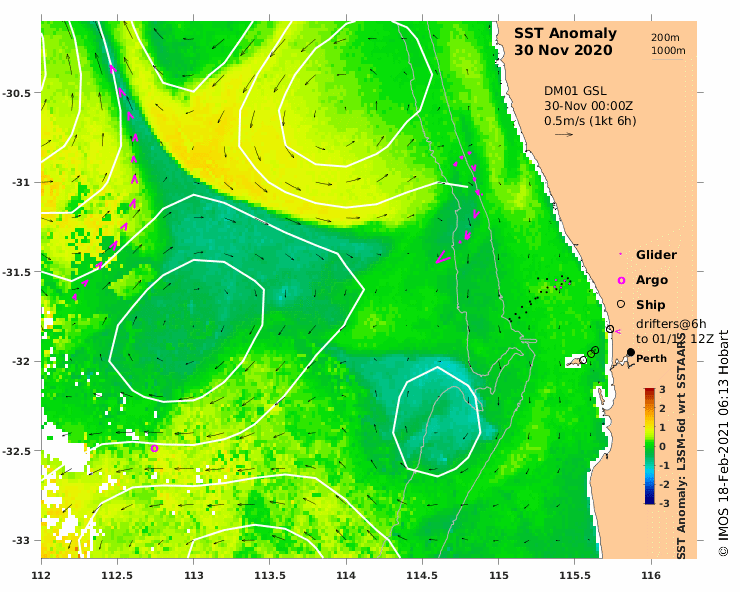Click Rottnest Island west of Perth
The image size is (740, 592).
tap(576, 362)
